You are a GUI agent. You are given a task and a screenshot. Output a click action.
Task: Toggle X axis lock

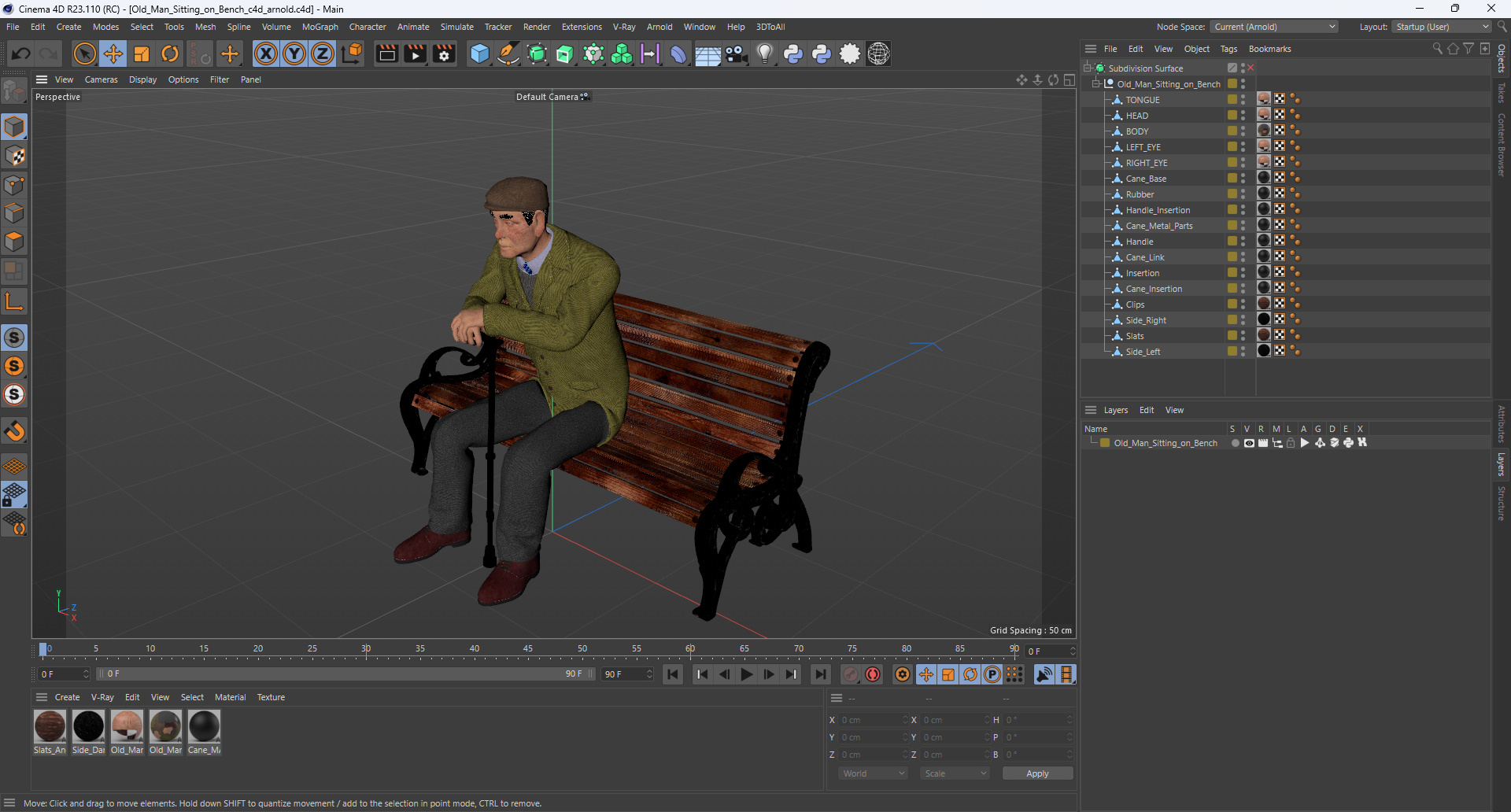266,54
